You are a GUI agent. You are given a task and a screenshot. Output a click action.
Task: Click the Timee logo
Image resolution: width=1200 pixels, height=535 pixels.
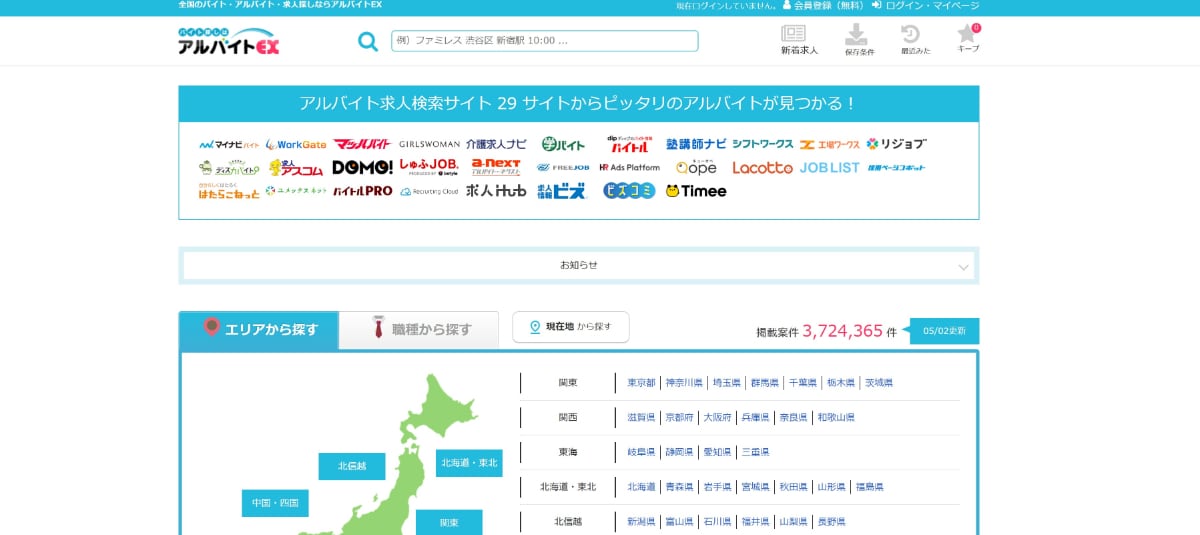(696, 191)
